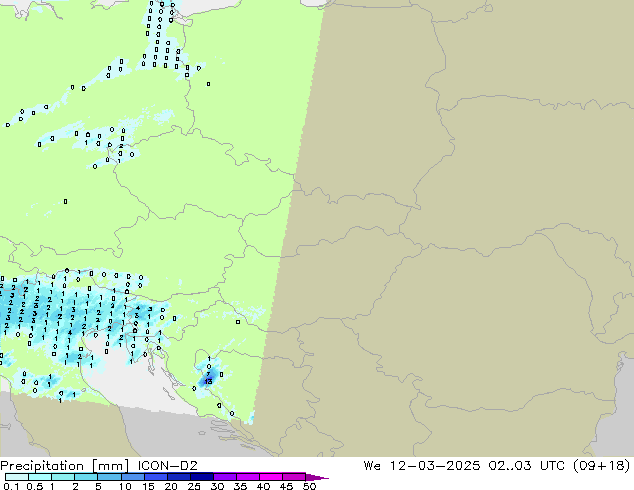Screen dimensions: 634x490
Task: Click the 30–35 mm purple legend swatch
Action: click(x=224, y=477)
